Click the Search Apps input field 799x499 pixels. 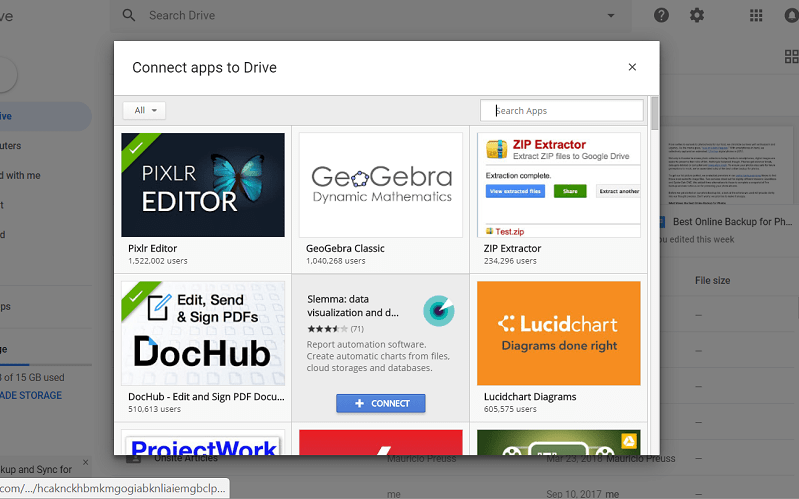562,111
